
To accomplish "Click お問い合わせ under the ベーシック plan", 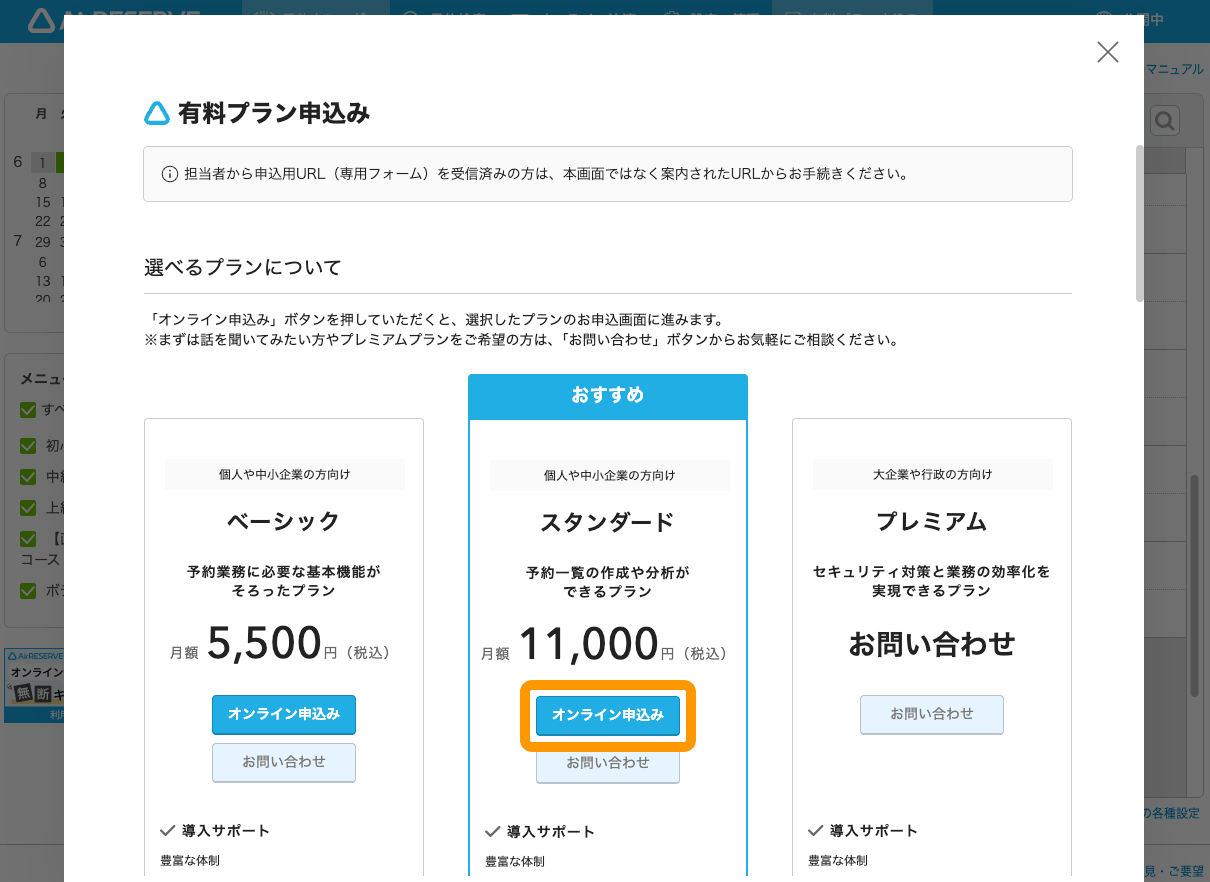I will click(x=284, y=762).
